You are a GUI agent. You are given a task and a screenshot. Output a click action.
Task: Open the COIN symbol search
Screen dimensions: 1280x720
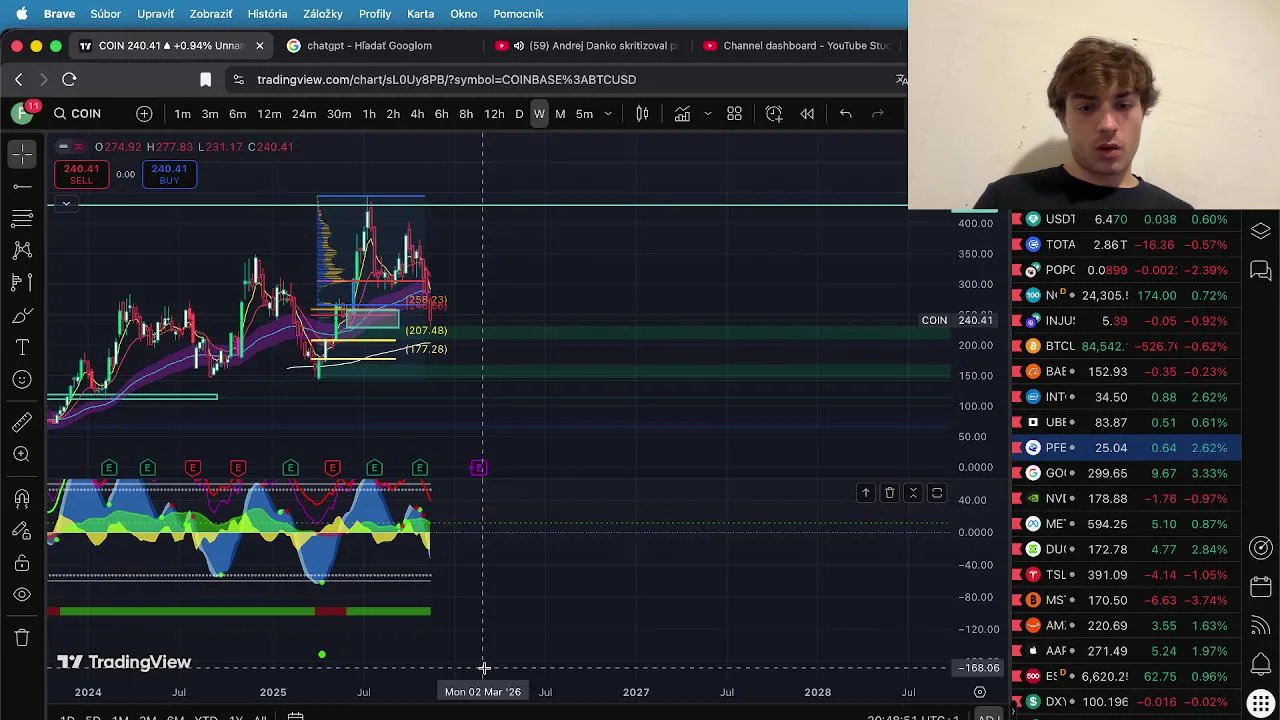click(78, 114)
